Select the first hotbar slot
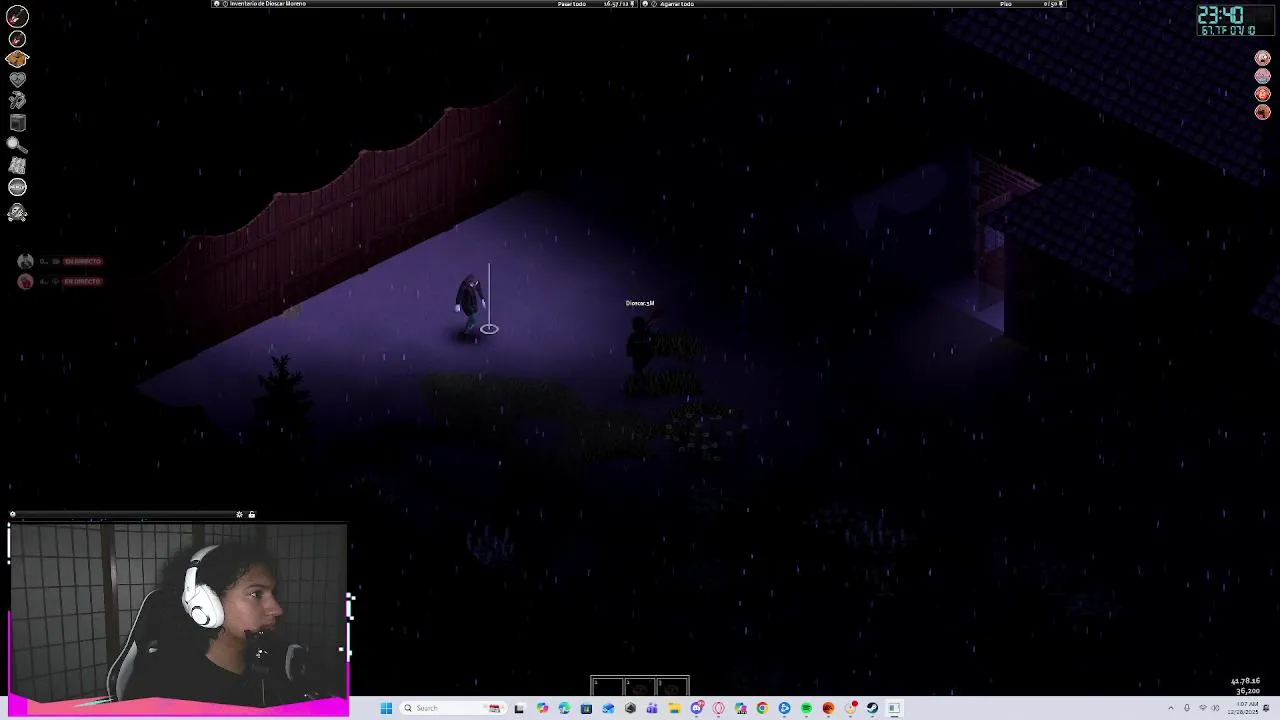The image size is (1280, 720). coord(607,686)
